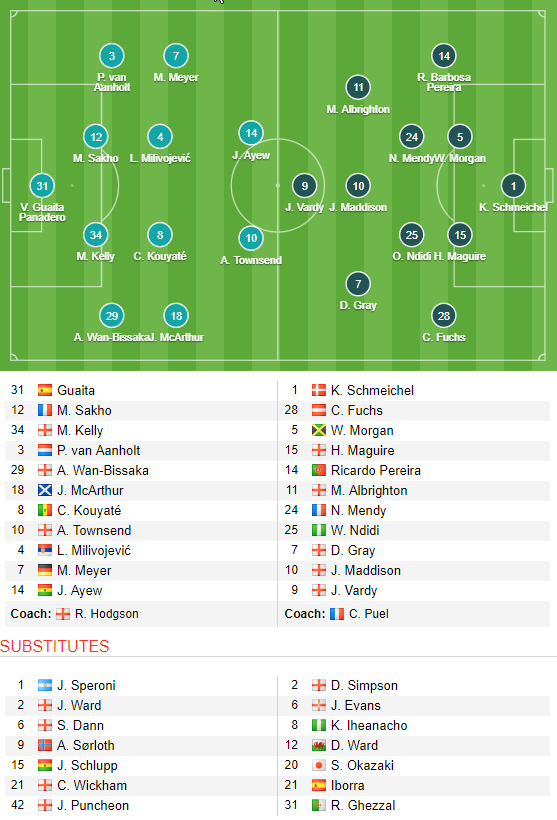Select D. Gray's number 7 marker
The width and height of the screenshot is (557, 820).
(358, 284)
